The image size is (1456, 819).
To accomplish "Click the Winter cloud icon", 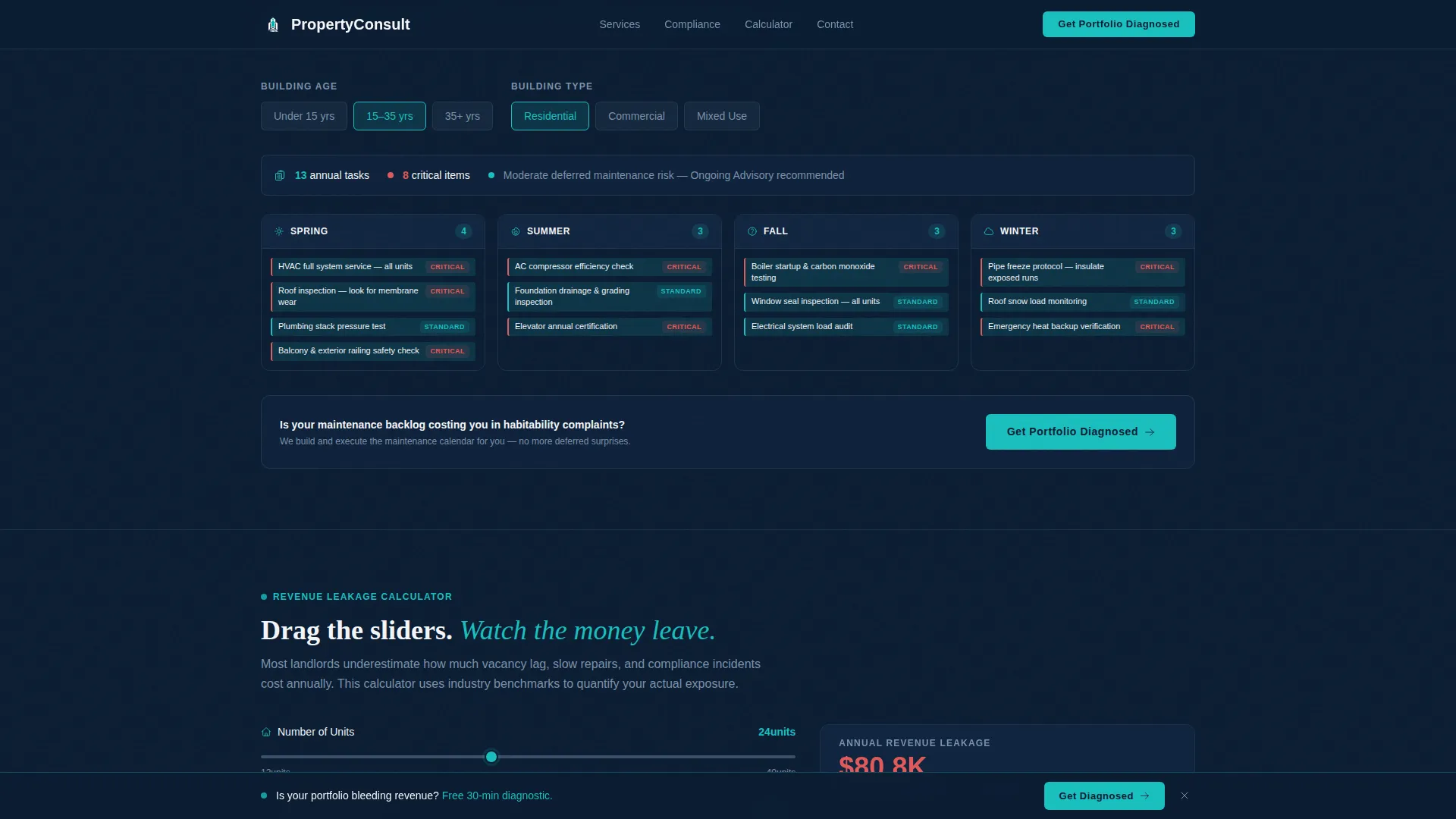I will (989, 231).
